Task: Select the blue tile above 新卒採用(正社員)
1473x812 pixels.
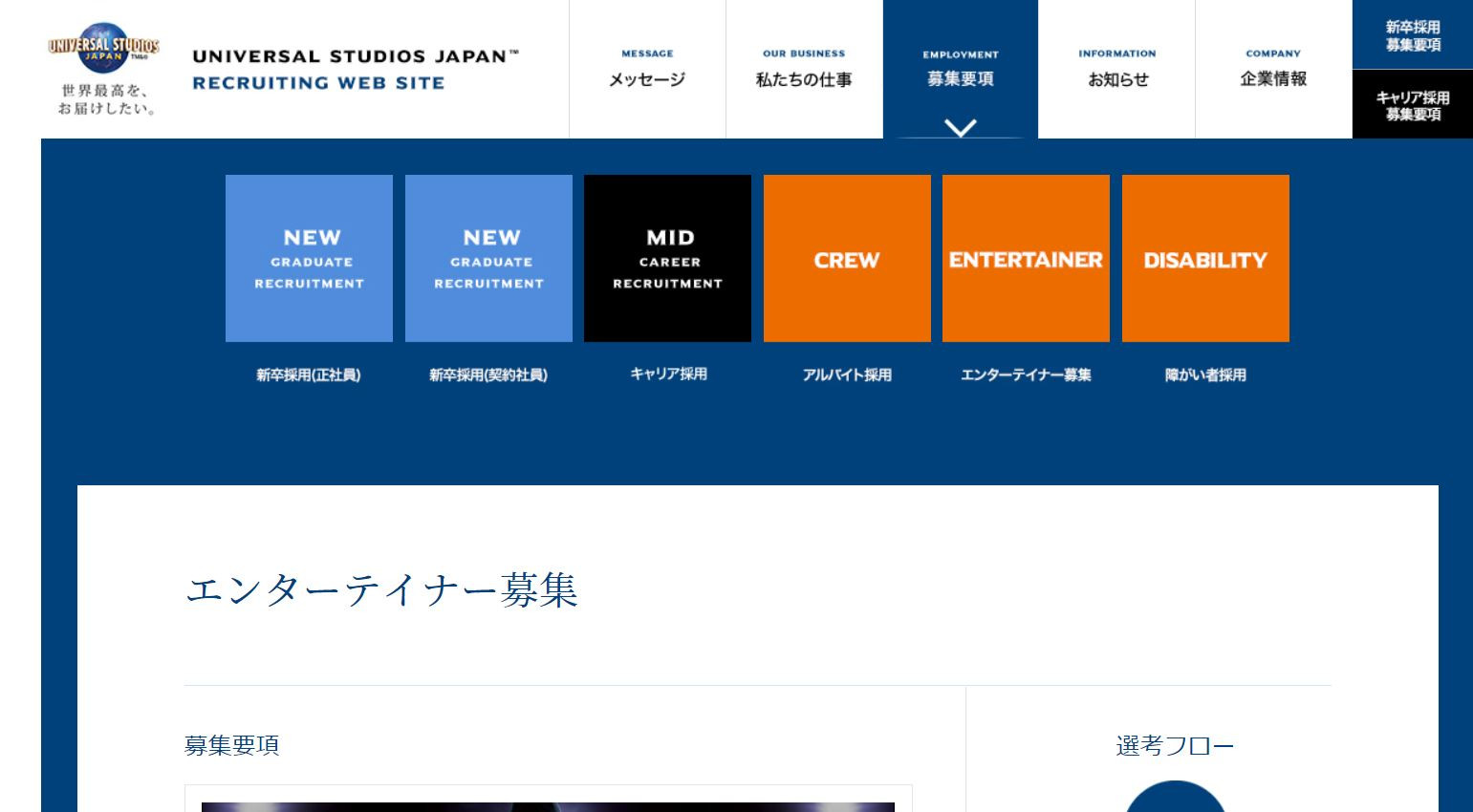Action: pyautogui.click(x=309, y=258)
